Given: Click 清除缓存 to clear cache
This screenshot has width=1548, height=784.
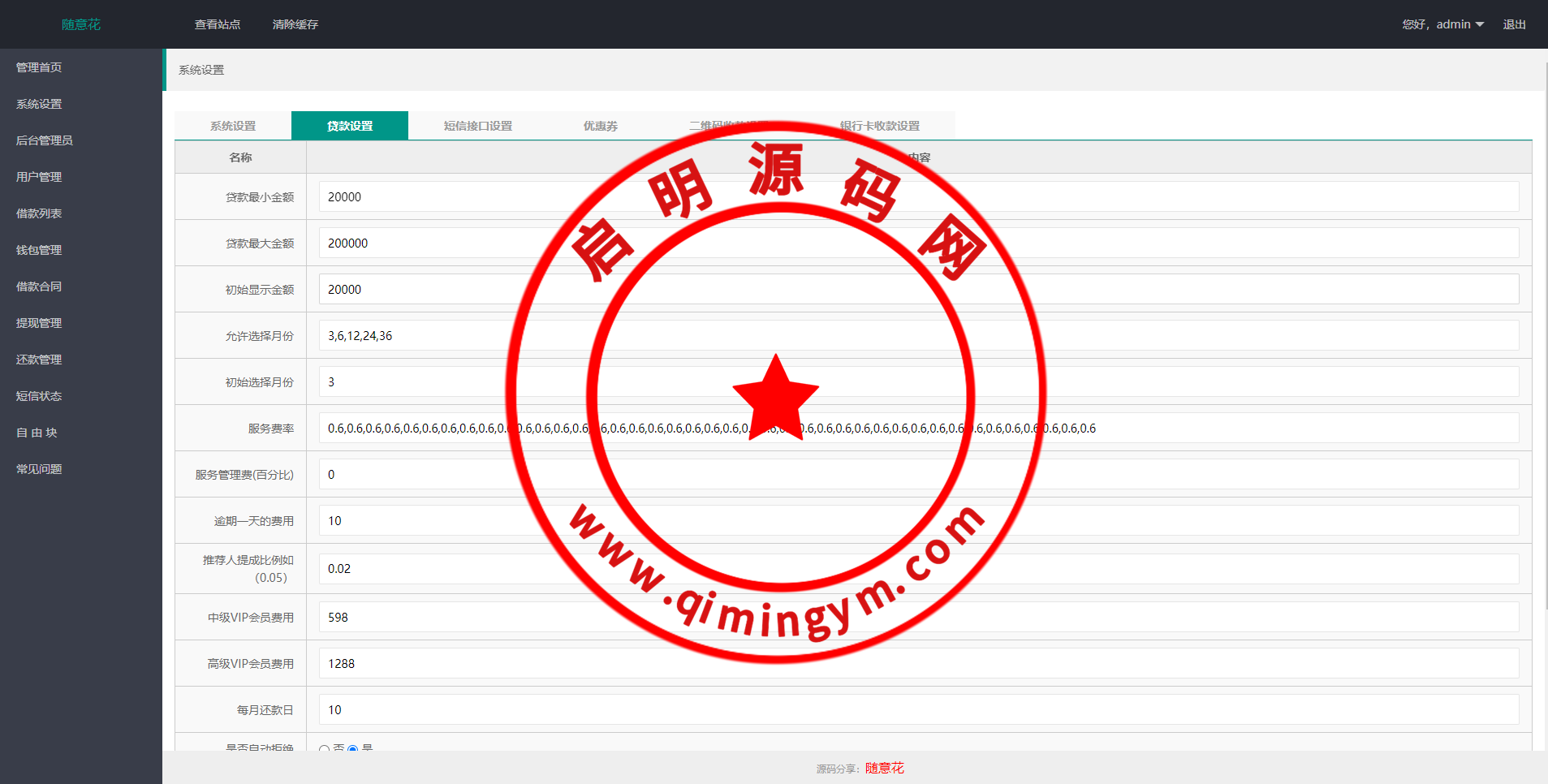Looking at the screenshot, I should coord(295,24).
